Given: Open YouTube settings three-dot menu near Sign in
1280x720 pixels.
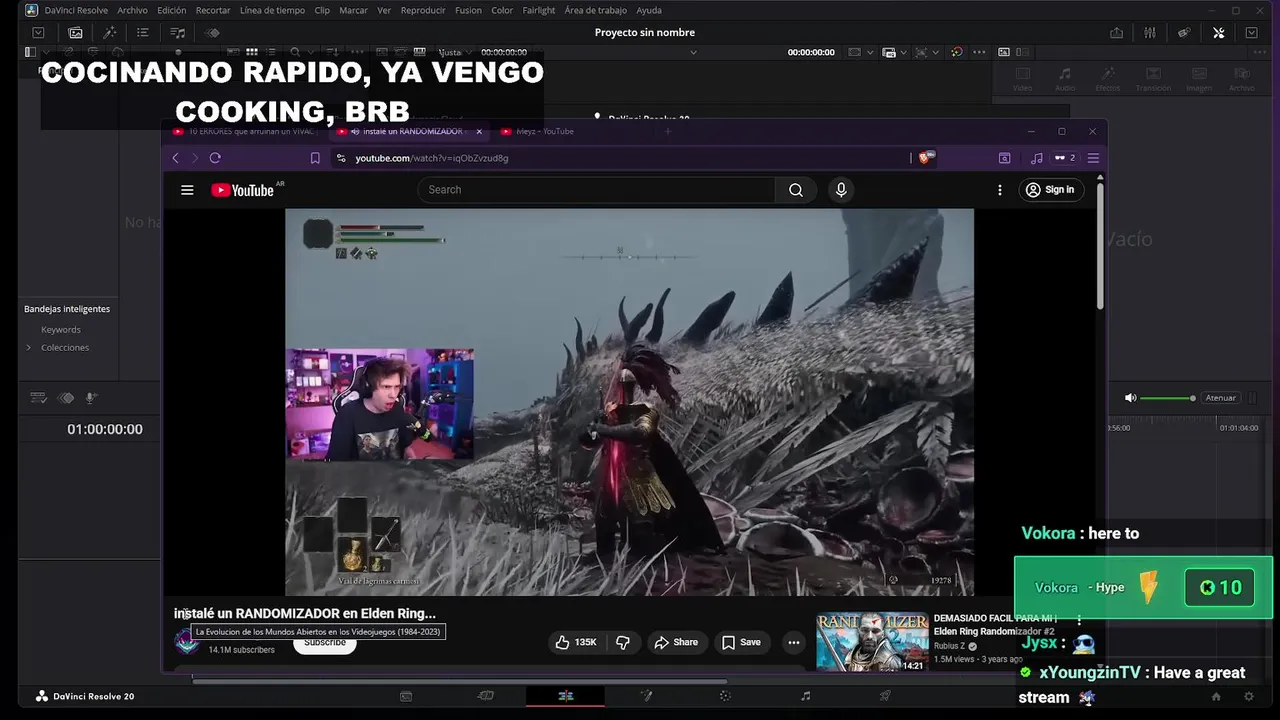Looking at the screenshot, I should (x=999, y=190).
